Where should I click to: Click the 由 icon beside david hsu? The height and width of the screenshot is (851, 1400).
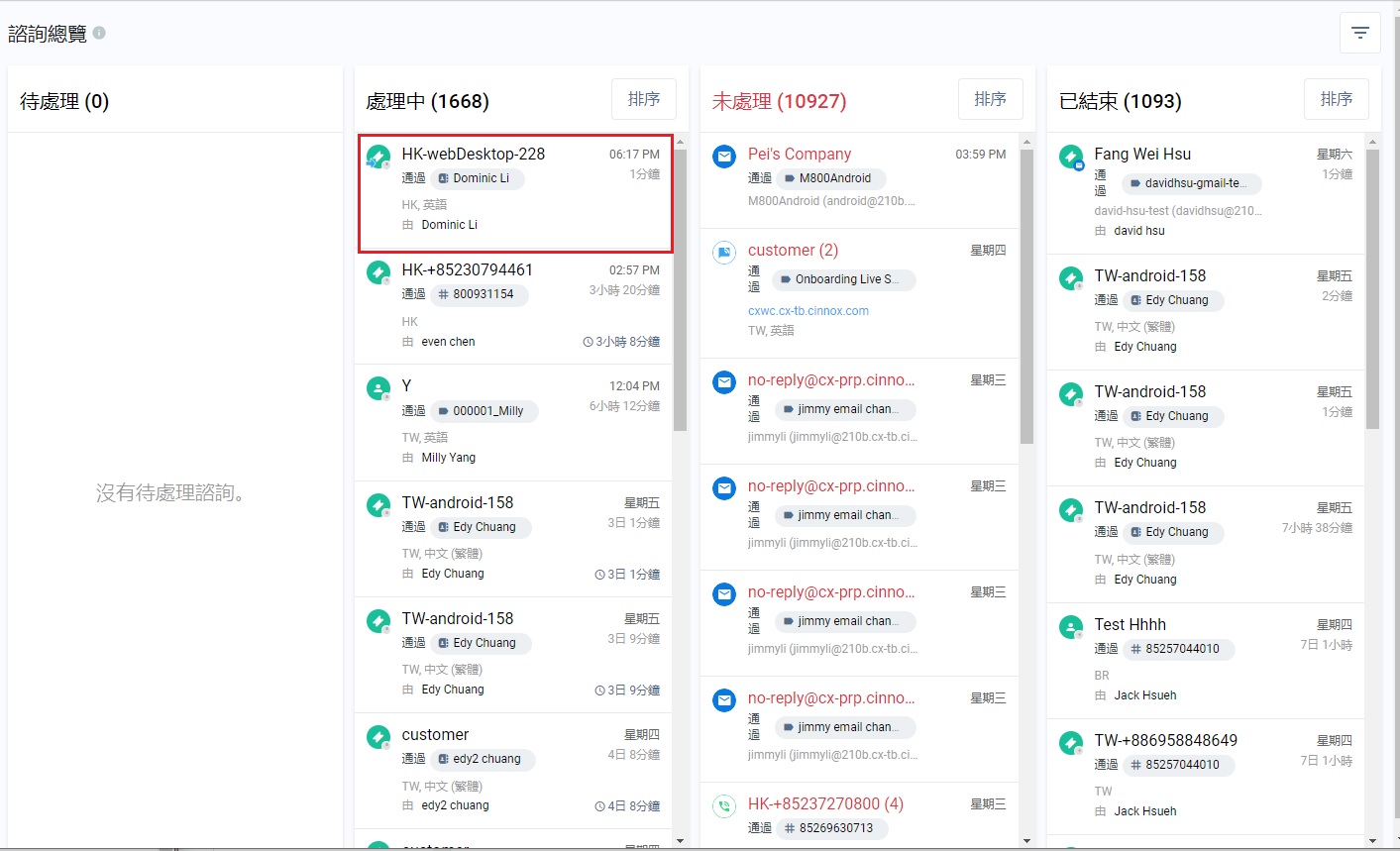pos(1101,231)
